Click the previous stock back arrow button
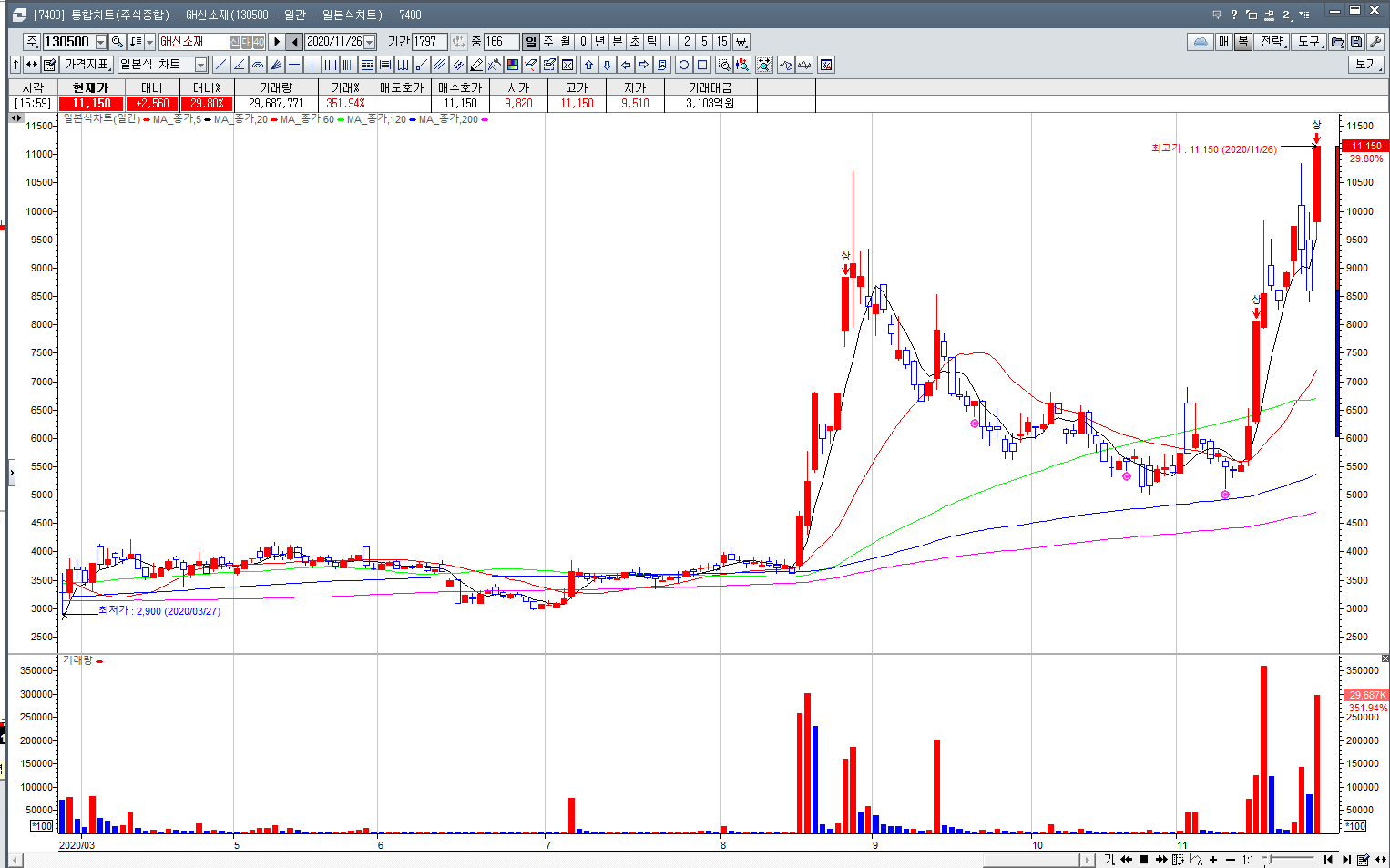This screenshot has width=1390, height=868. [294, 42]
